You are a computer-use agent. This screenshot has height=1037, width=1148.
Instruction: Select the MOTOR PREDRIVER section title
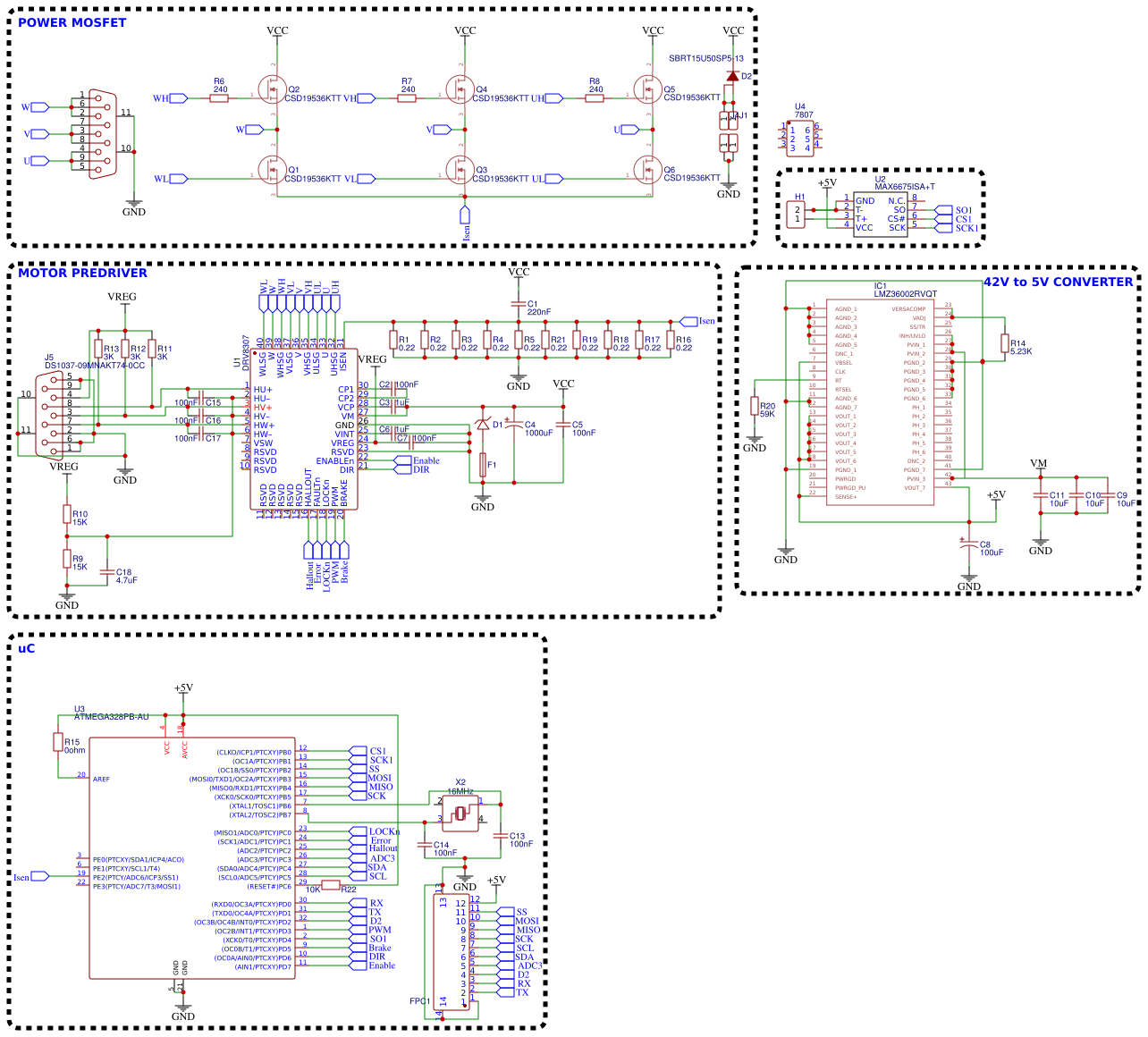click(x=82, y=273)
